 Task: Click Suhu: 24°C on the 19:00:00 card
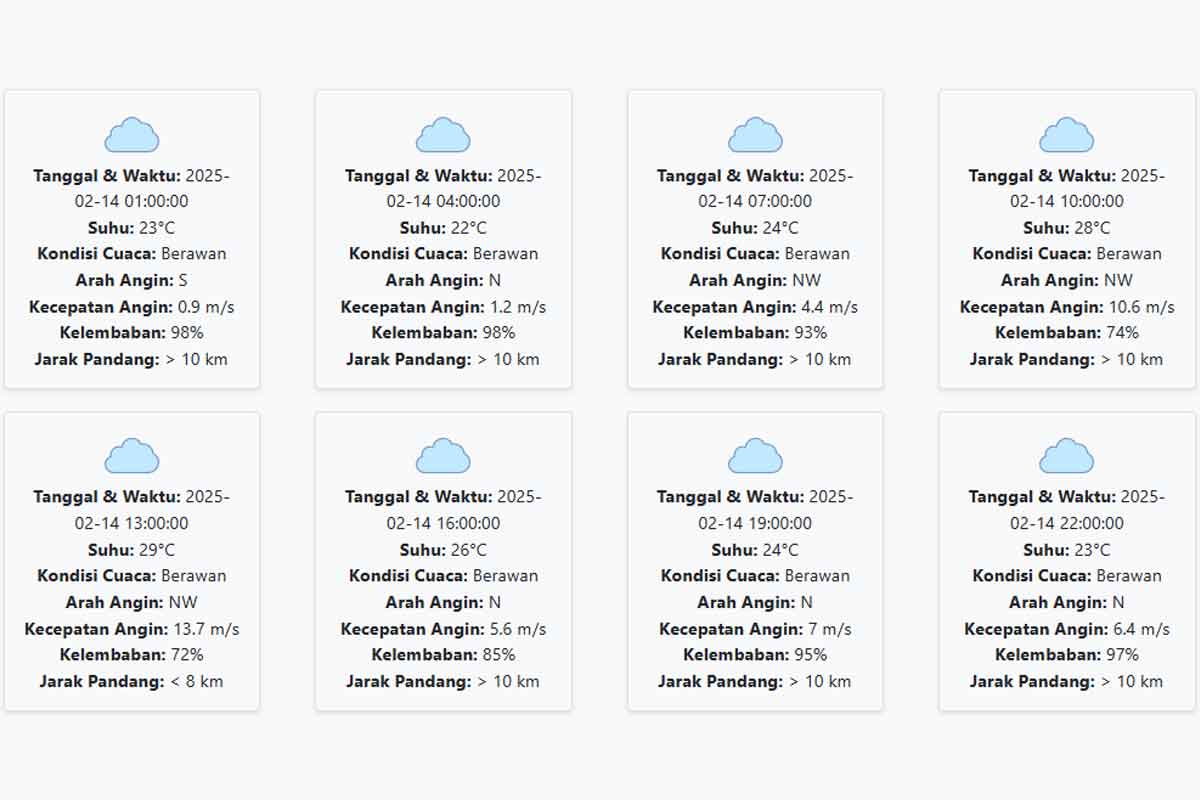pos(755,550)
